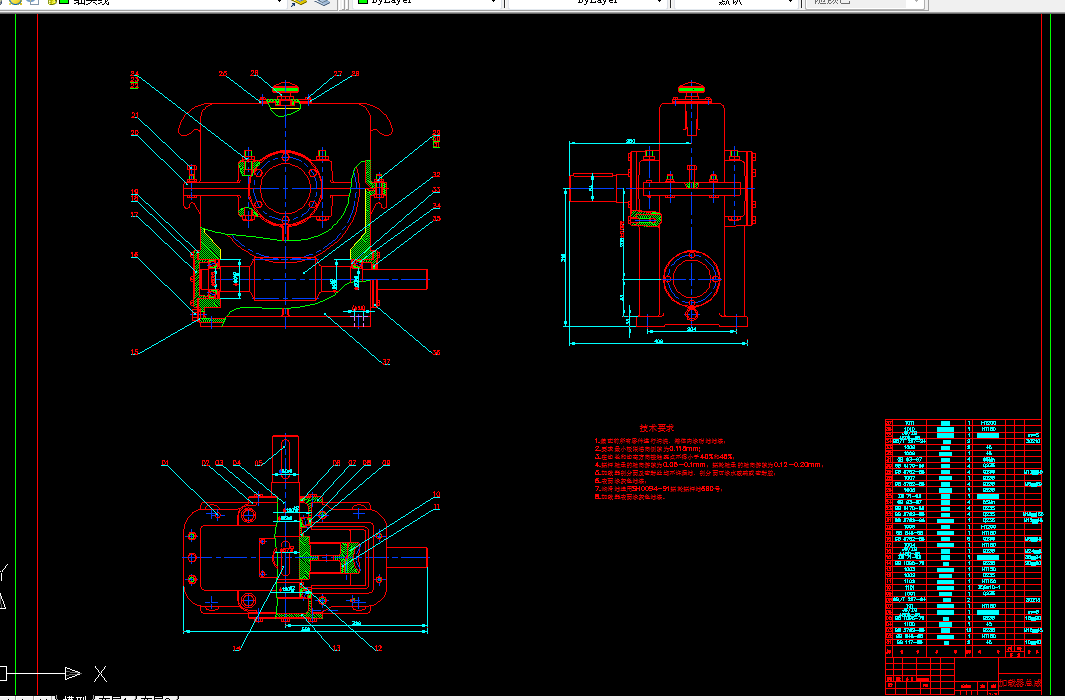Image resolution: width=1065 pixels, height=700 pixels.
Task: Select part balloon number 21
Action: coord(134,115)
